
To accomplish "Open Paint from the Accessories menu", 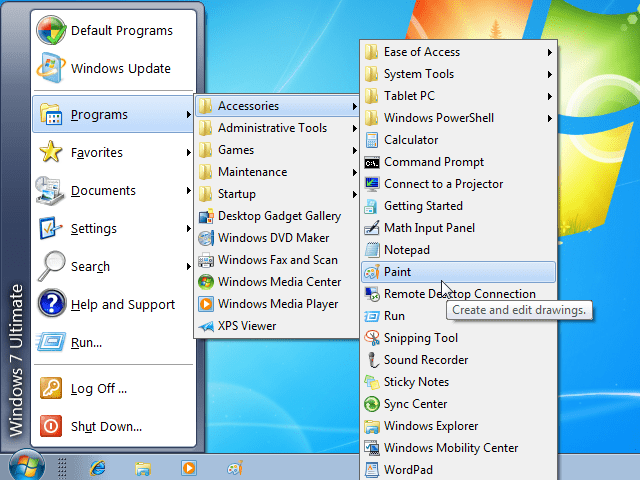I will (398, 272).
